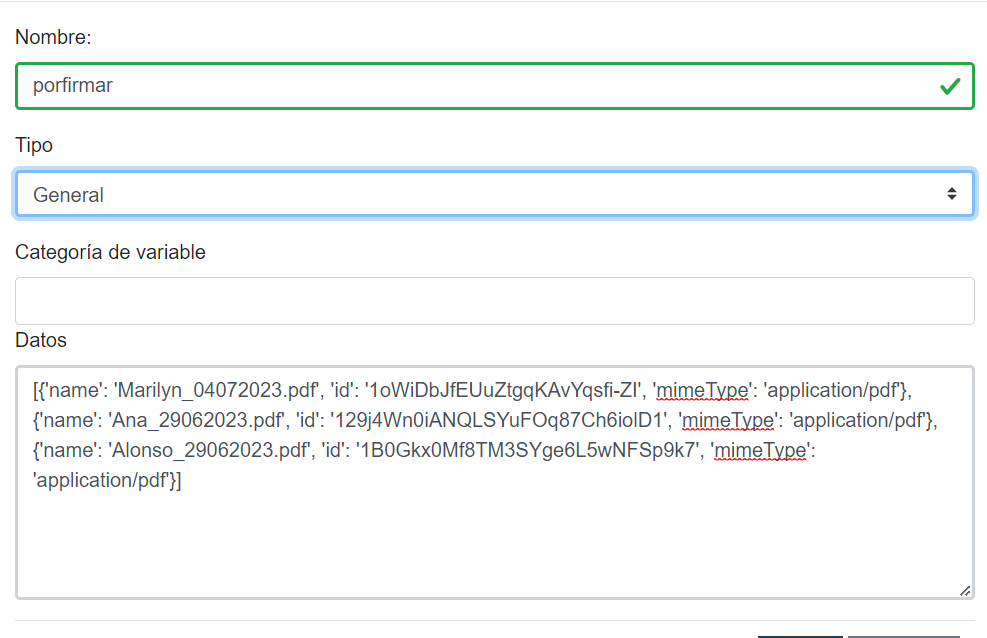
Task: Click the Categoría de variable label
Action: 110,253
